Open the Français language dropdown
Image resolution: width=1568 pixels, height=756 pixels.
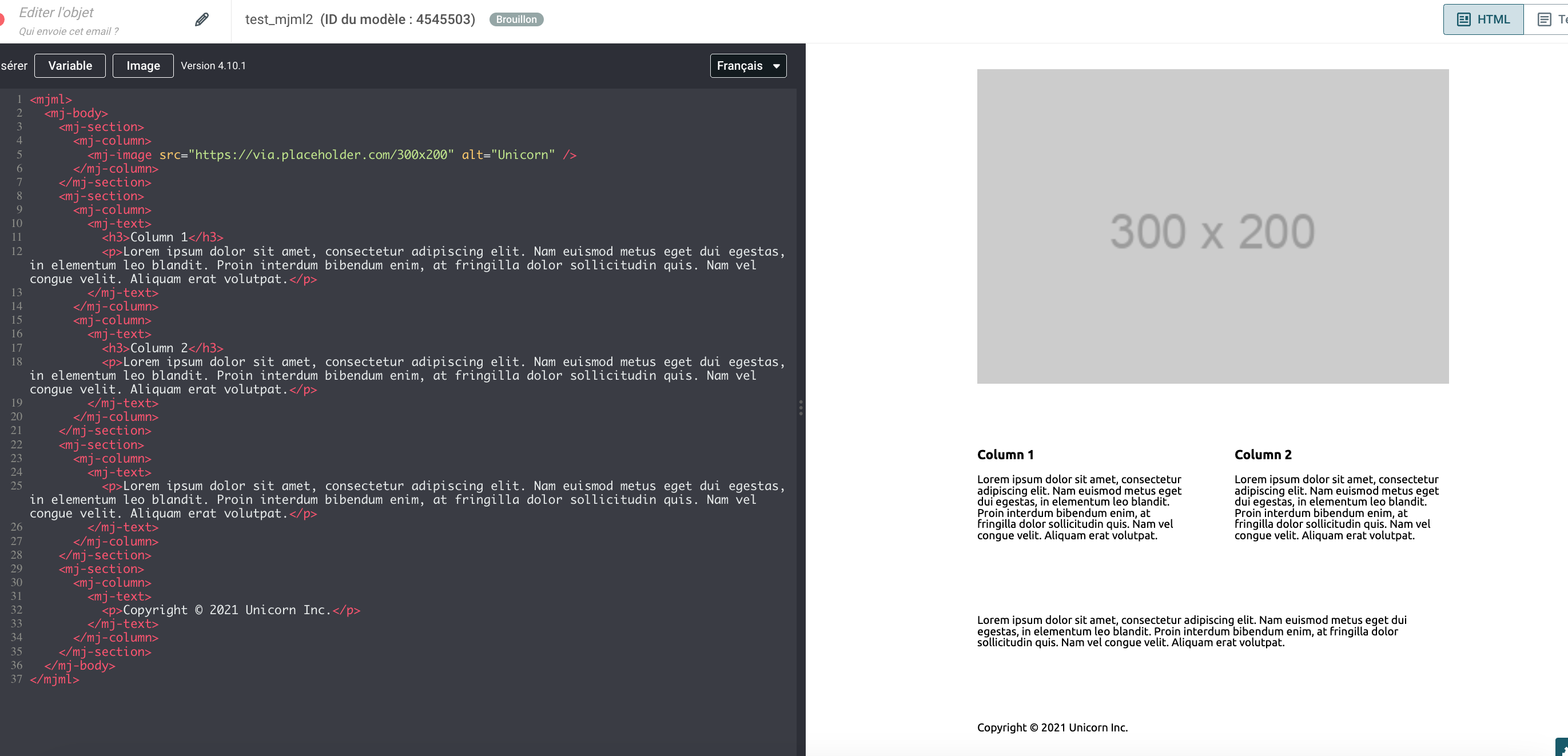coord(747,66)
